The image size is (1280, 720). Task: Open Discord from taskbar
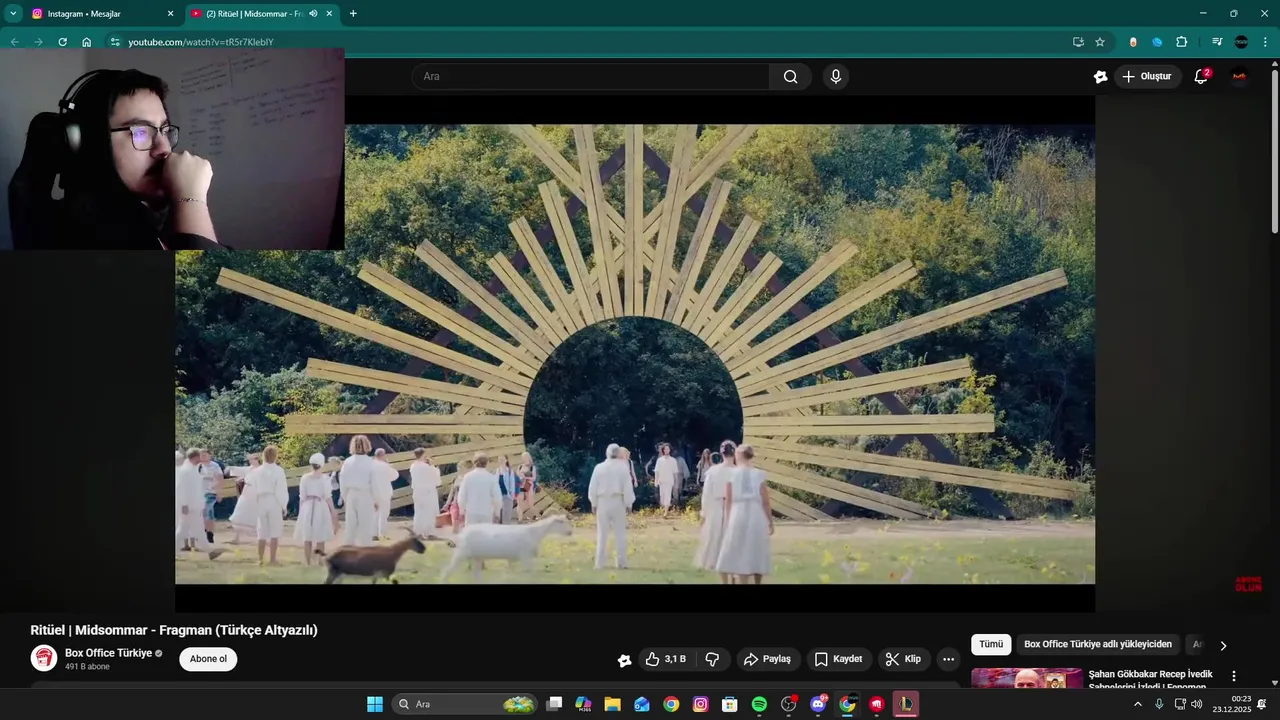(x=818, y=704)
